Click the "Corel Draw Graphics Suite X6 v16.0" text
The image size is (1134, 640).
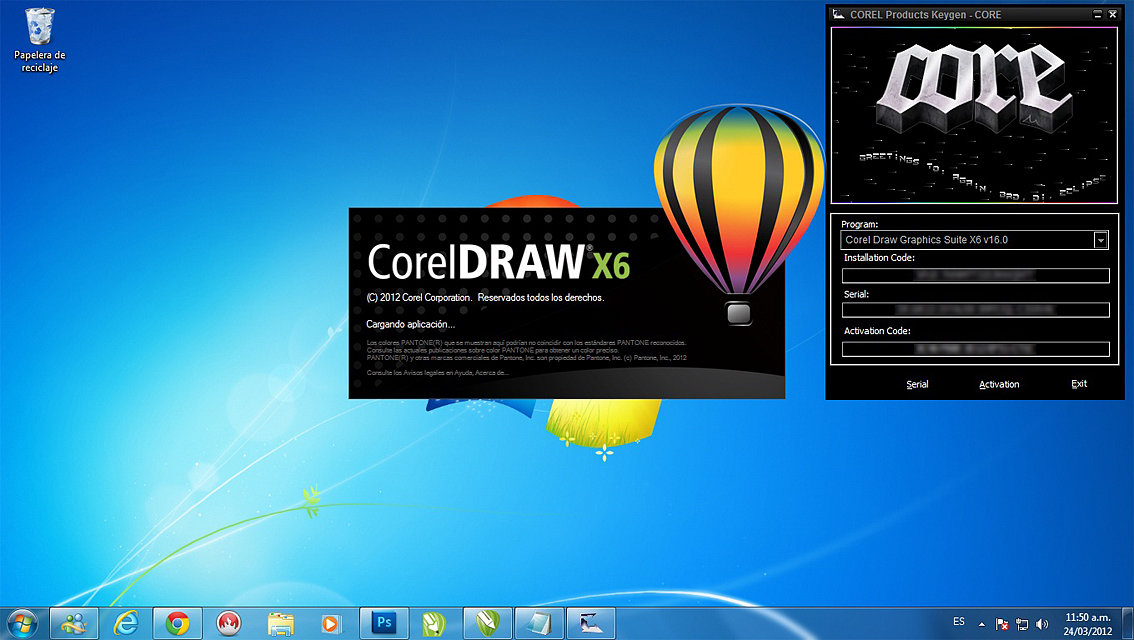tap(926, 239)
